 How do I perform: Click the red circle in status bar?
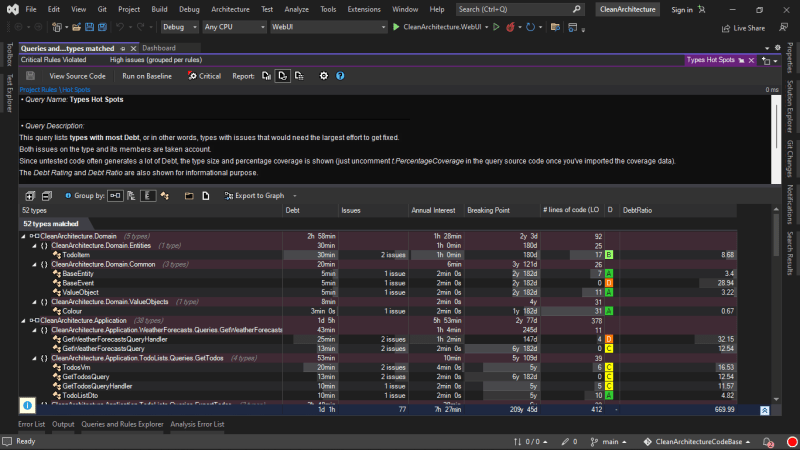[792, 442]
